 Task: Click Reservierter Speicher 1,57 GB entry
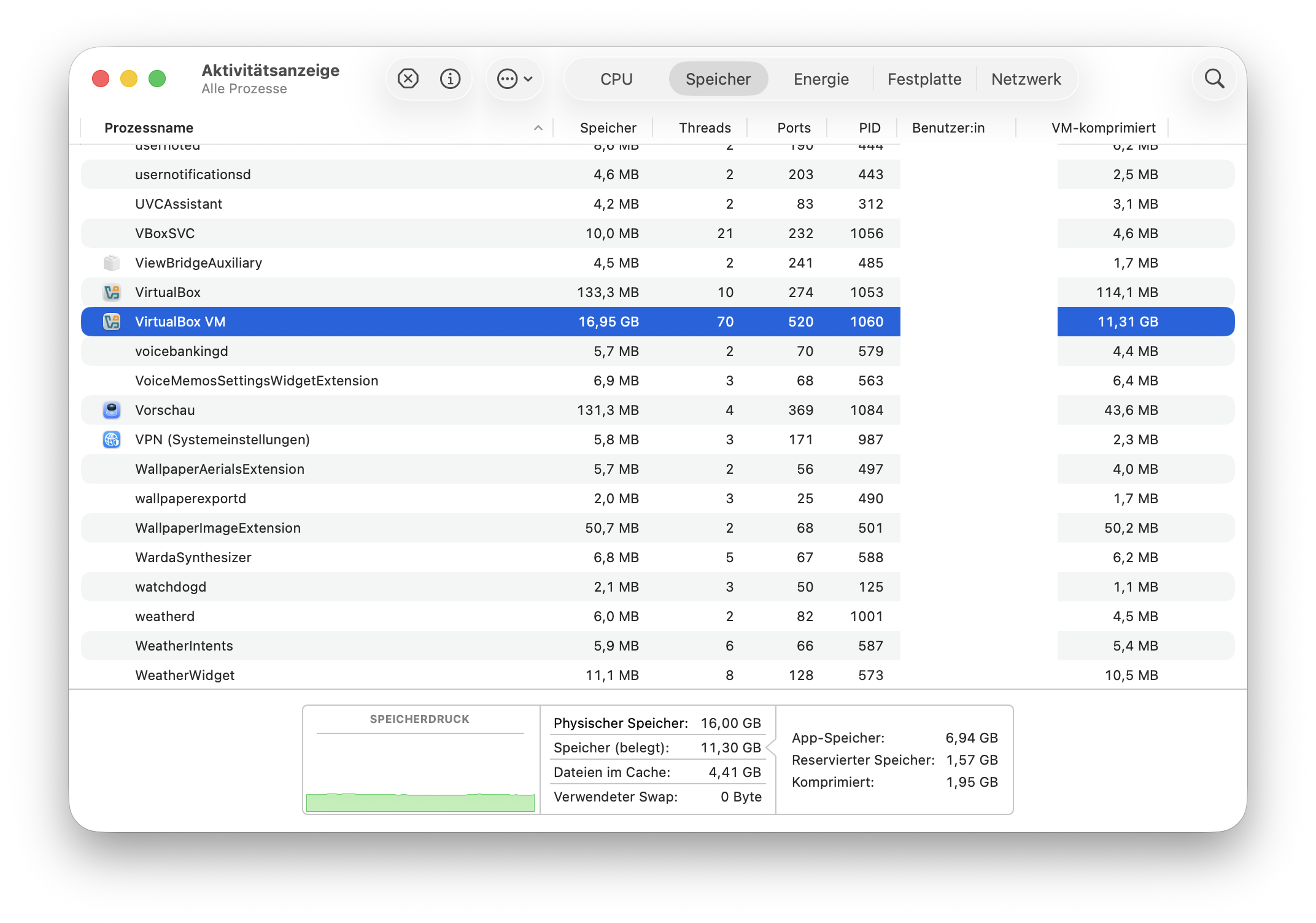pyautogui.click(x=895, y=760)
